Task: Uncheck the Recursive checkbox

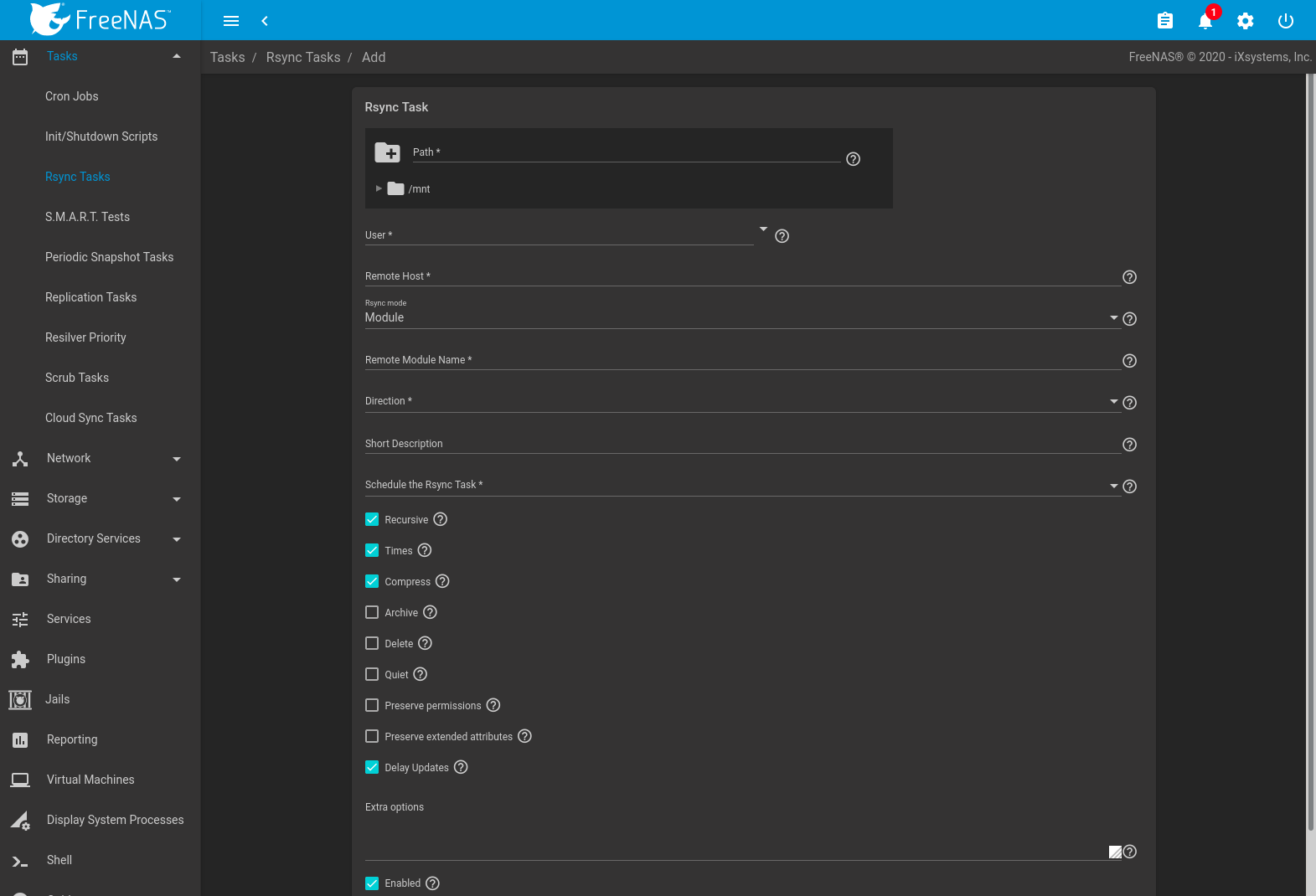Action: click(x=372, y=519)
